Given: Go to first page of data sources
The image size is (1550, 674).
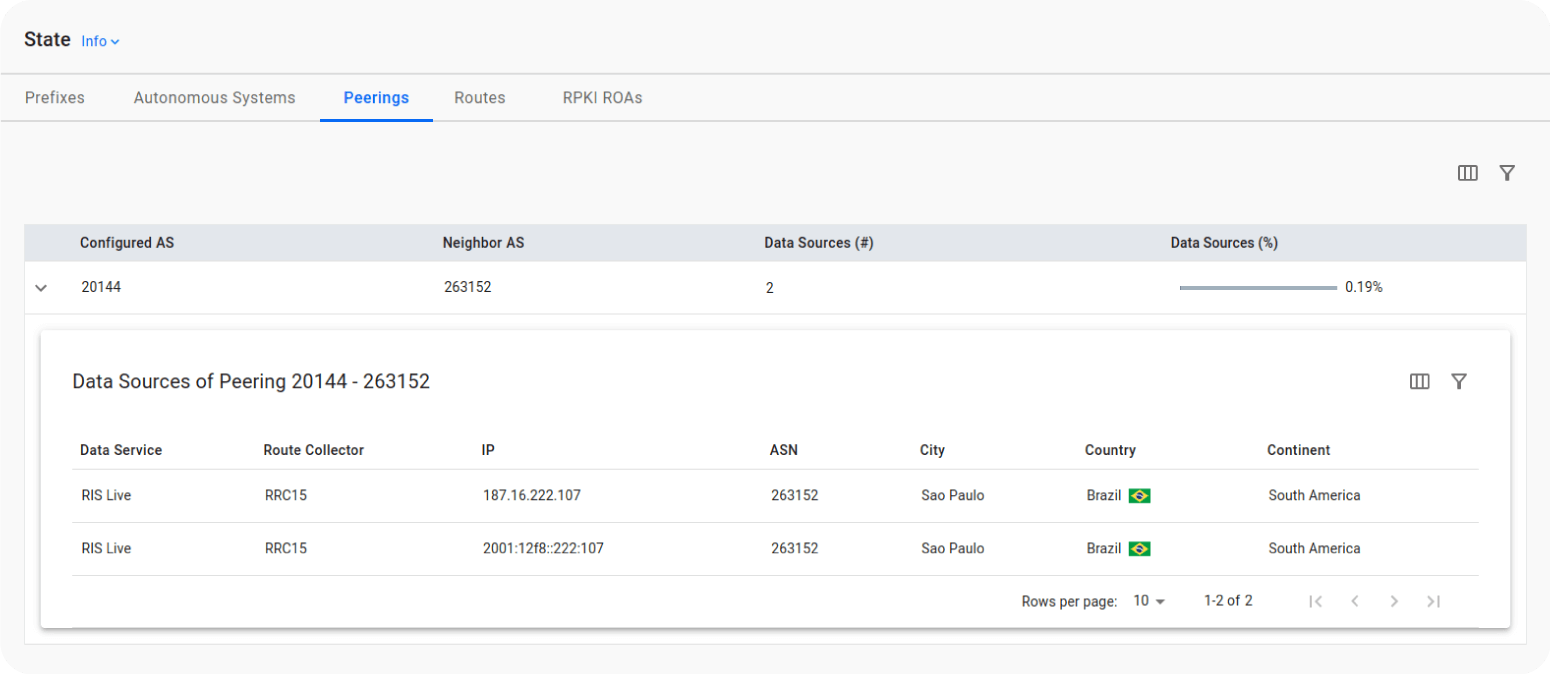Looking at the screenshot, I should [1316, 601].
